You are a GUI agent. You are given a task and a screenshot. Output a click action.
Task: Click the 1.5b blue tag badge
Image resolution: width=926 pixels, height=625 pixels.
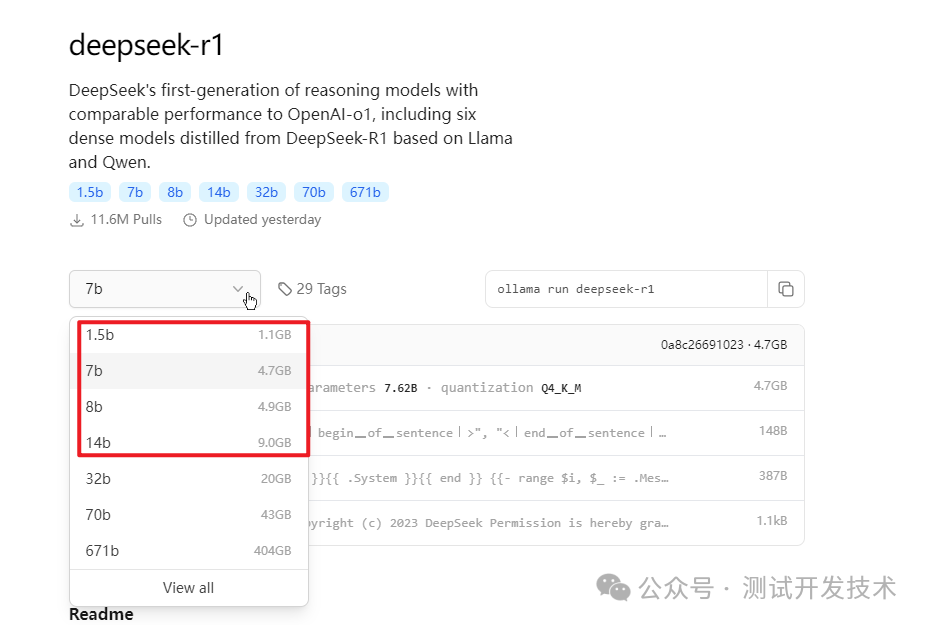[x=90, y=191]
